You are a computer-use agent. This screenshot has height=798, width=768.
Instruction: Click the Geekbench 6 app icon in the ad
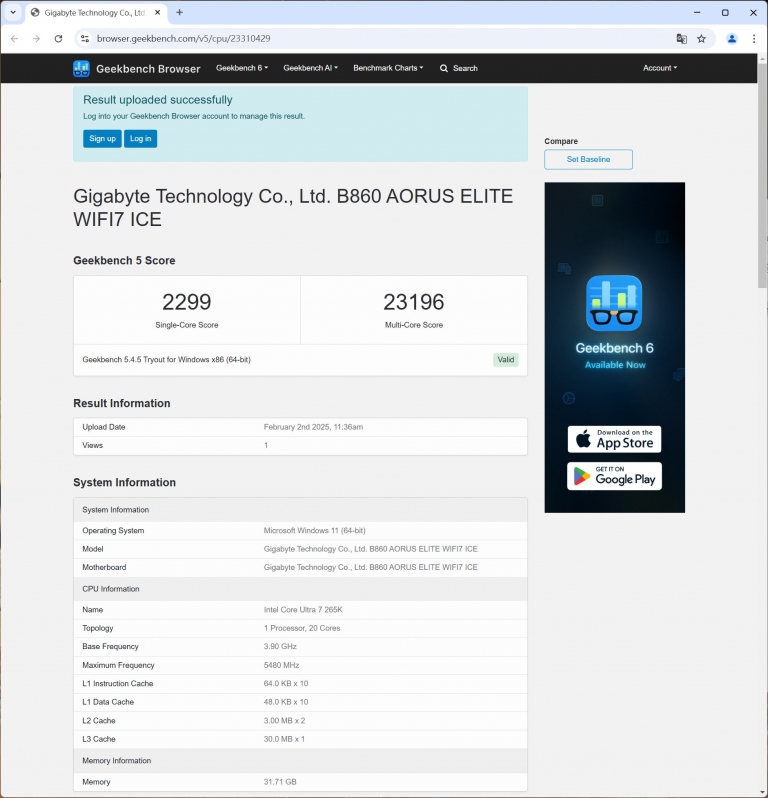coord(614,303)
